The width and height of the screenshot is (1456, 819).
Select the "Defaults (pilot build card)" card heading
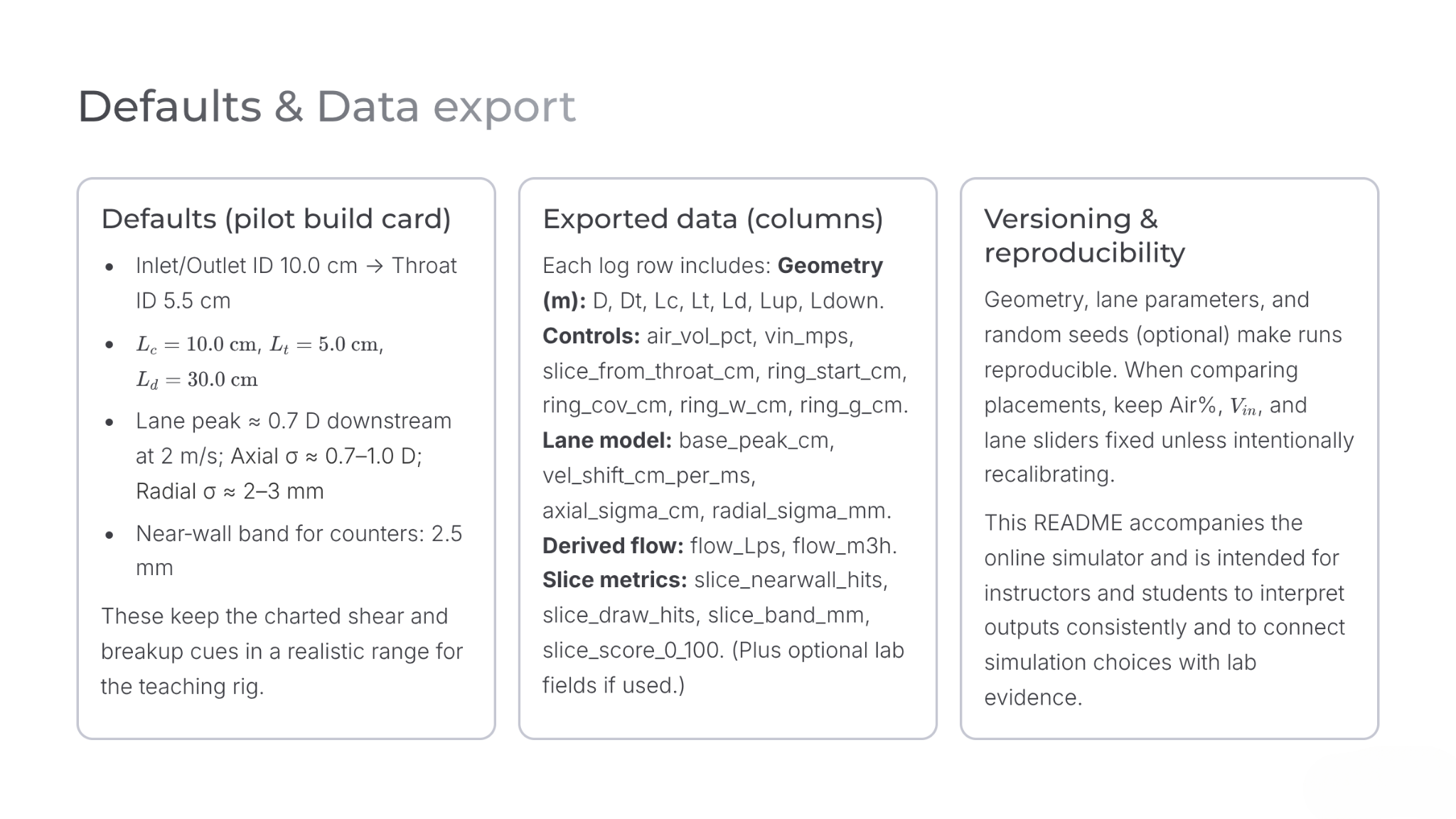tap(276, 219)
